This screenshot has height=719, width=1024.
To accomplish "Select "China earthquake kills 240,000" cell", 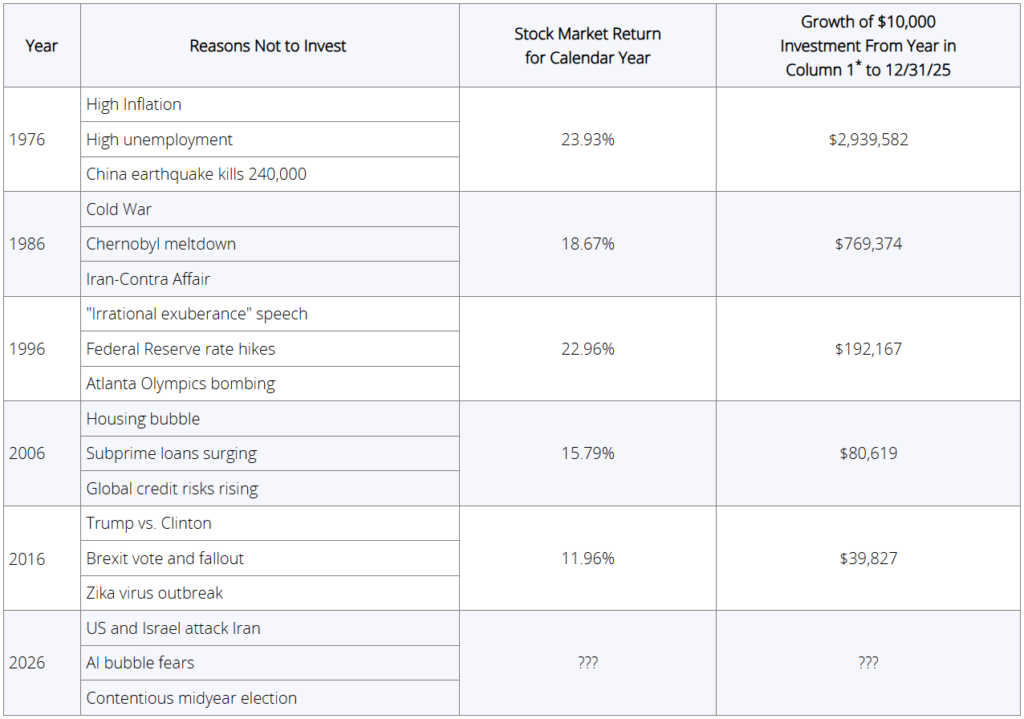I will tap(196, 174).
